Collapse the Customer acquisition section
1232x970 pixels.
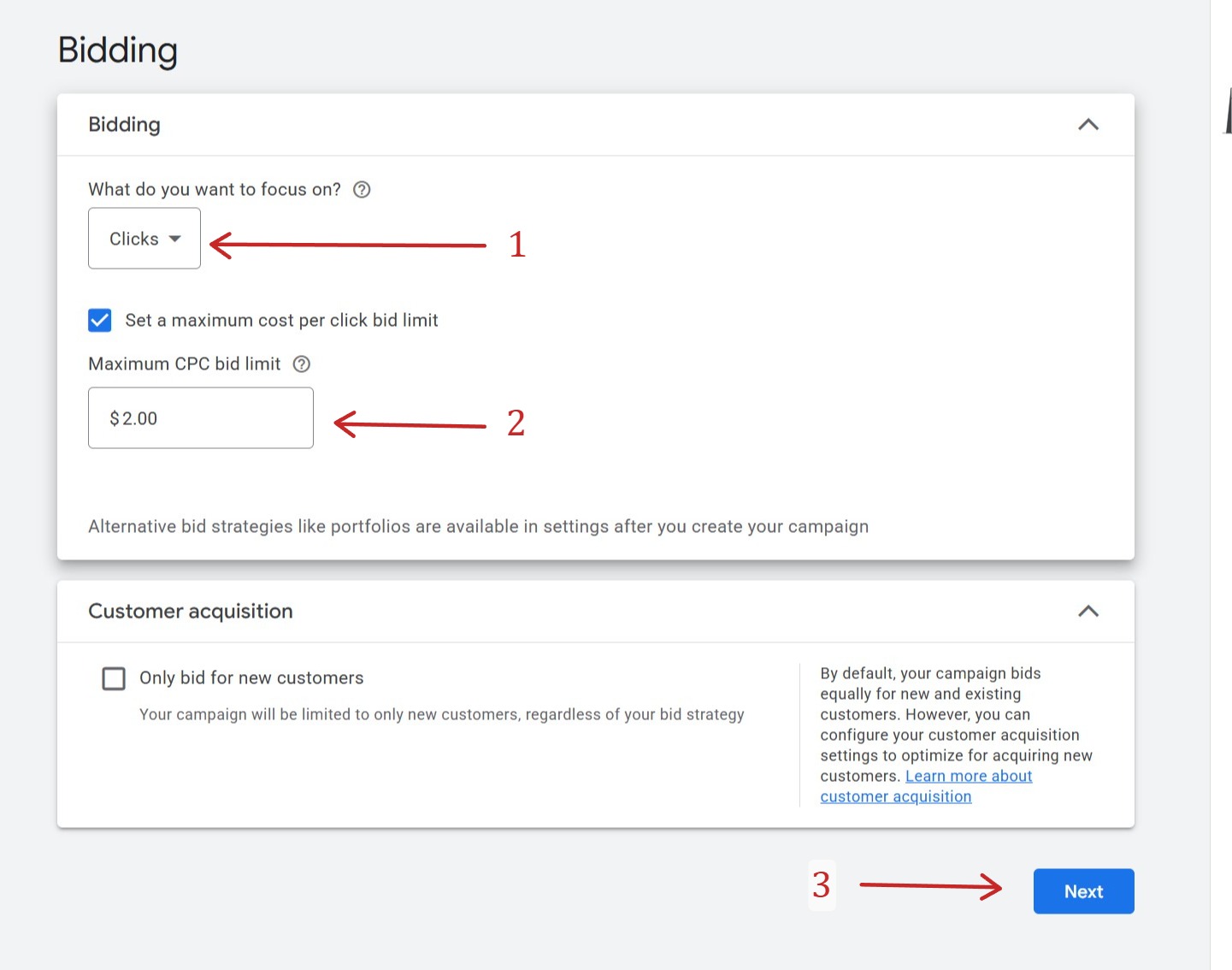[1088, 612]
